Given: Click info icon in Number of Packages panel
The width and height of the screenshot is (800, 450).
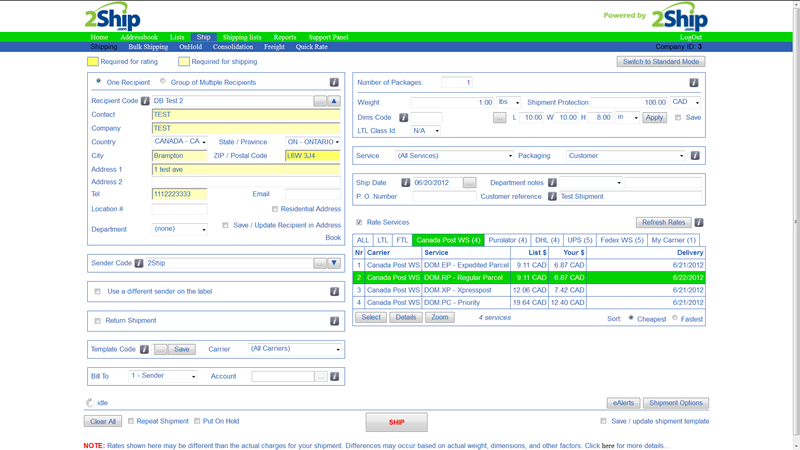Looking at the screenshot, I should (694, 83).
